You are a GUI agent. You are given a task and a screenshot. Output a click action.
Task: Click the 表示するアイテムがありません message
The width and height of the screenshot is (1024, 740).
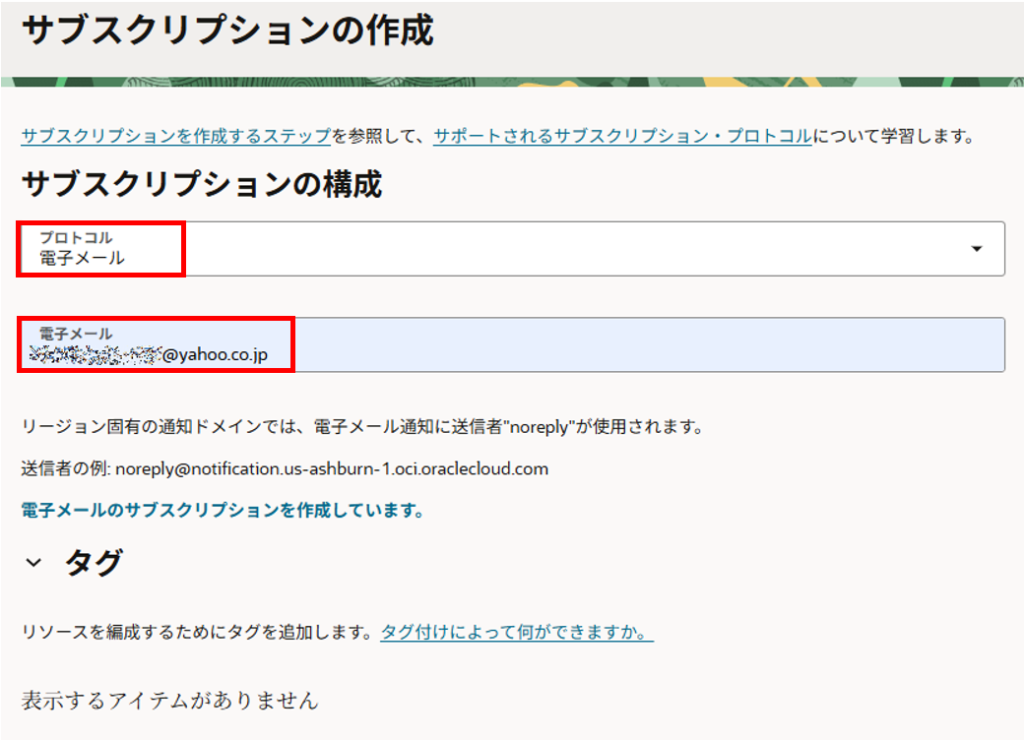click(170, 700)
